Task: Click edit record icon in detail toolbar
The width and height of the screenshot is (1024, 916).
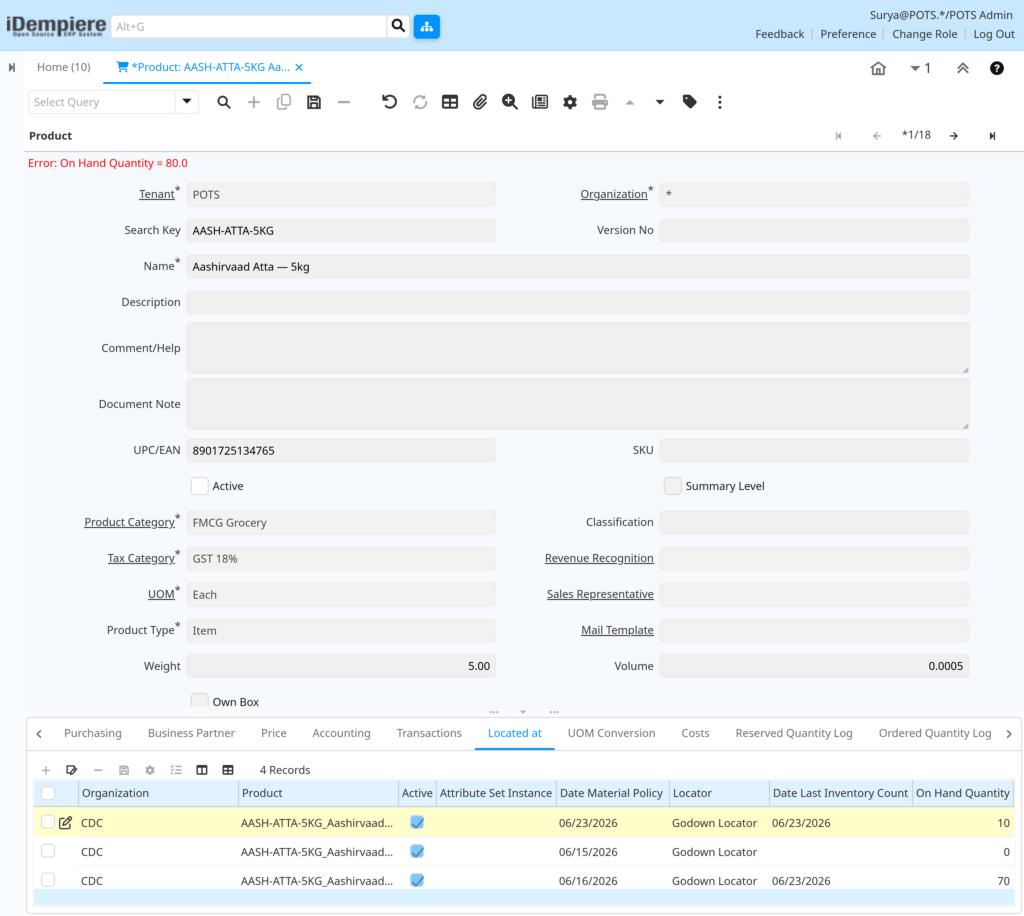Action: coord(72,770)
